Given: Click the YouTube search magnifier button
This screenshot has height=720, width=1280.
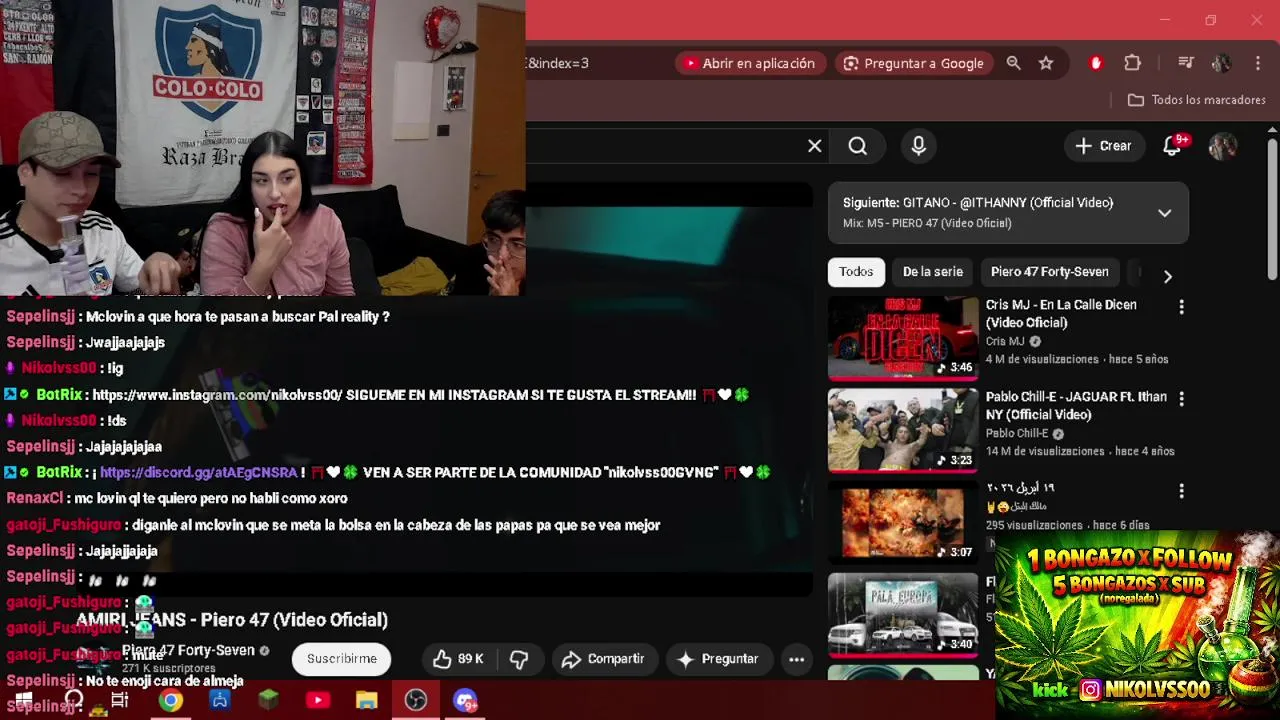Looking at the screenshot, I should [x=858, y=146].
